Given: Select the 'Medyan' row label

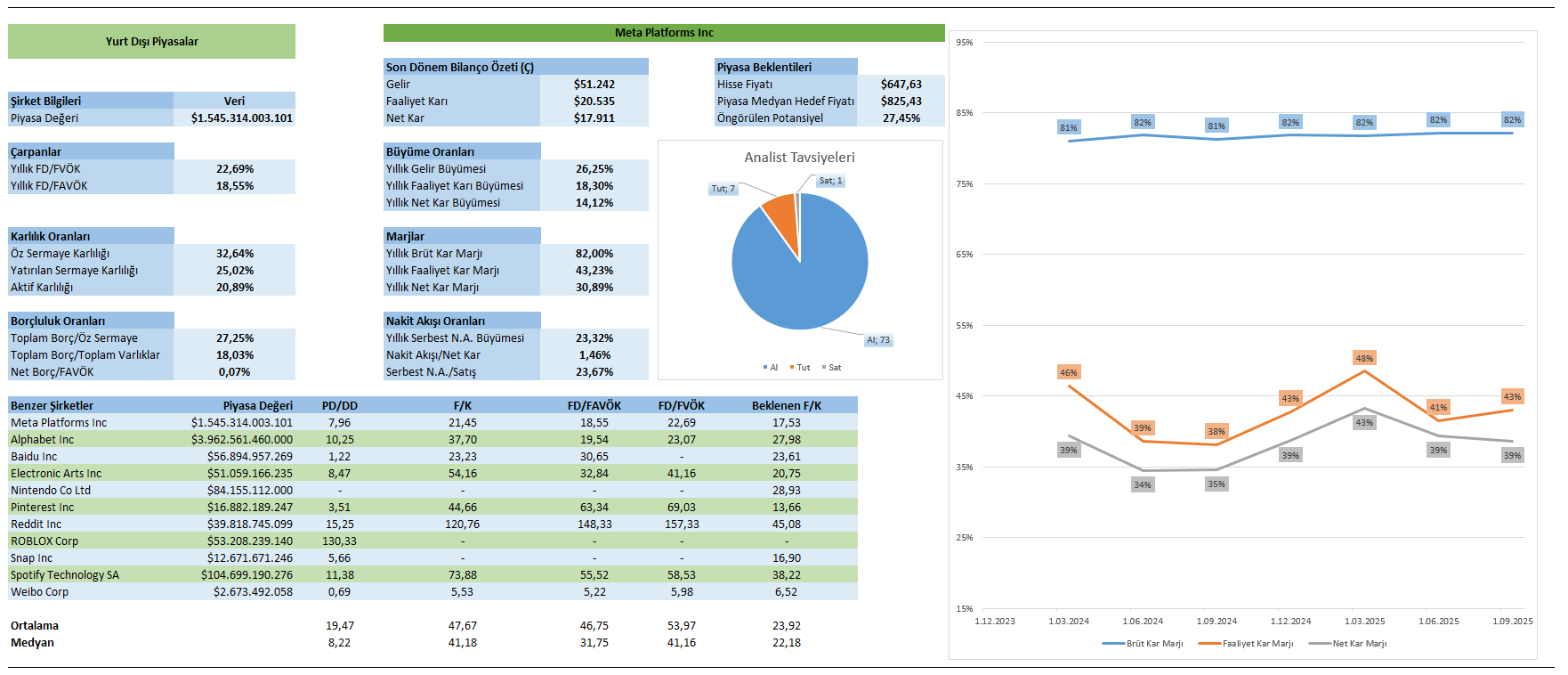Looking at the screenshot, I should (32, 643).
